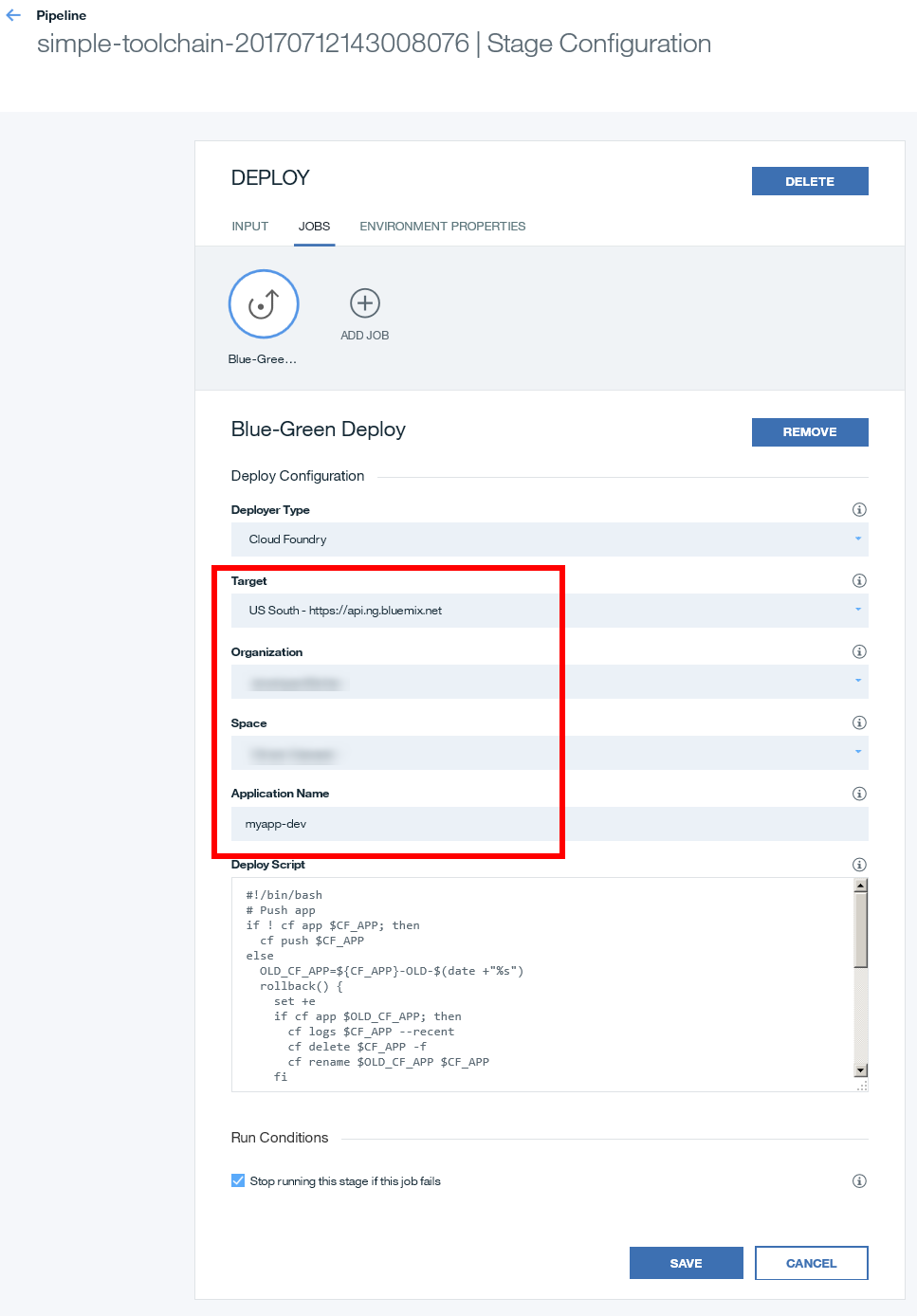Image resolution: width=917 pixels, height=1316 pixels.
Task: Click the 'rollback() {' script line
Action: [302, 986]
